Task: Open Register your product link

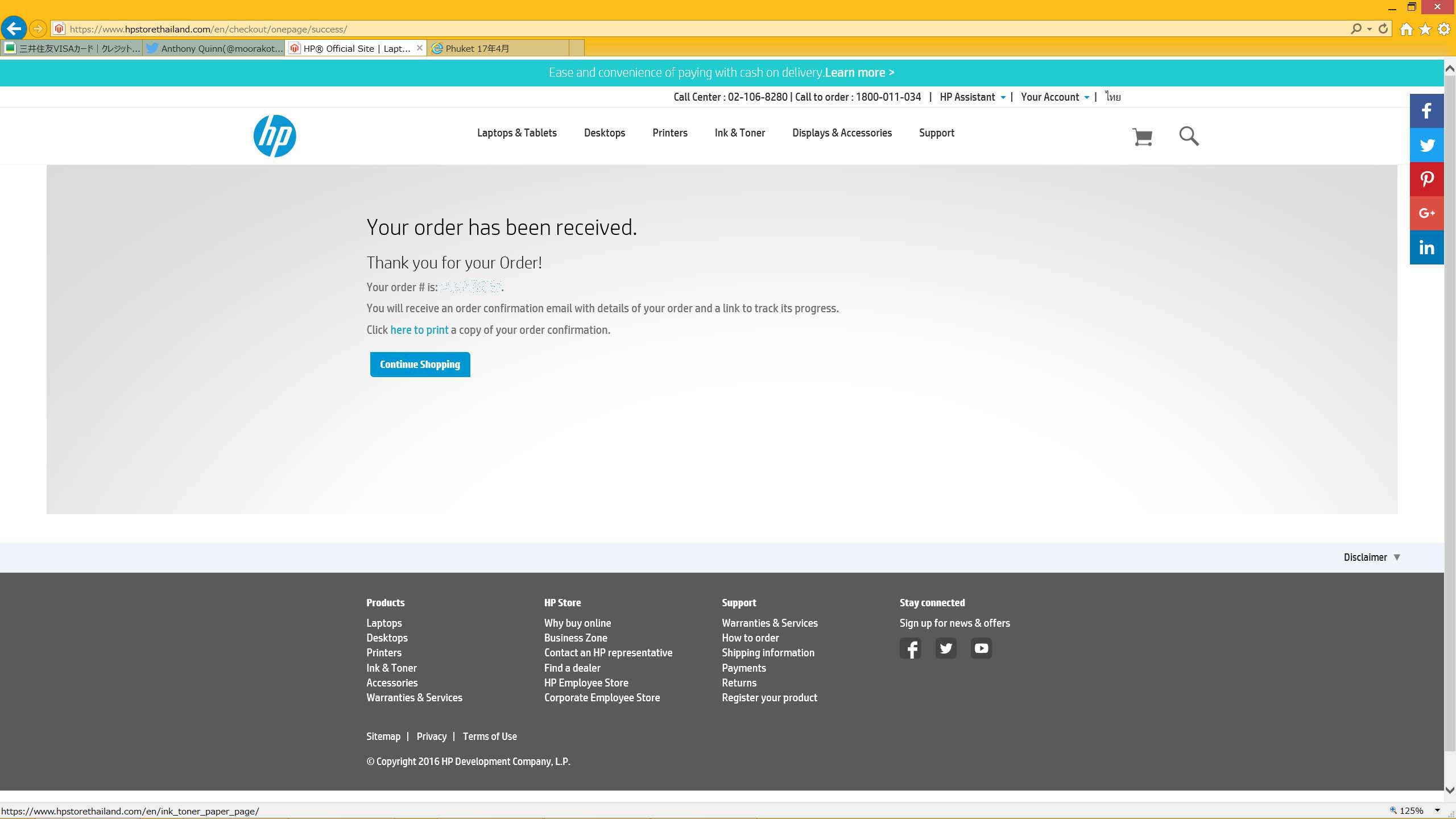Action: (770, 698)
